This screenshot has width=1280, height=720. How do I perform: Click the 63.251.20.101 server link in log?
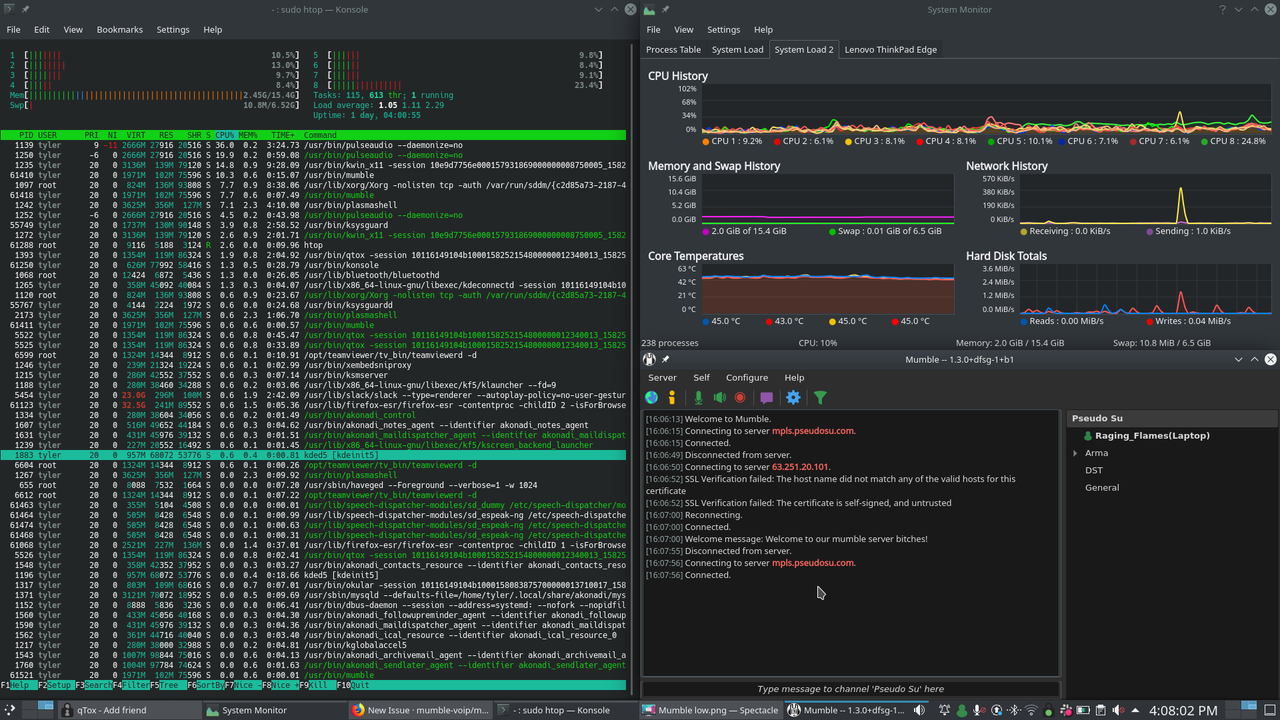[801, 467]
